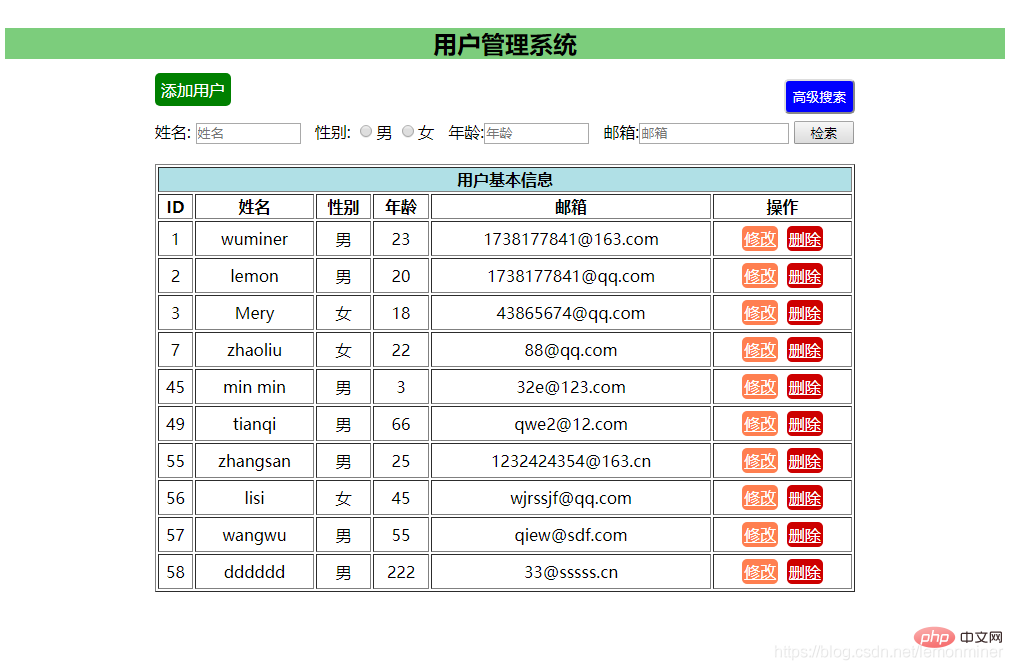Open the 高级搜索 panel
This screenshot has width=1013, height=670.
(x=820, y=97)
